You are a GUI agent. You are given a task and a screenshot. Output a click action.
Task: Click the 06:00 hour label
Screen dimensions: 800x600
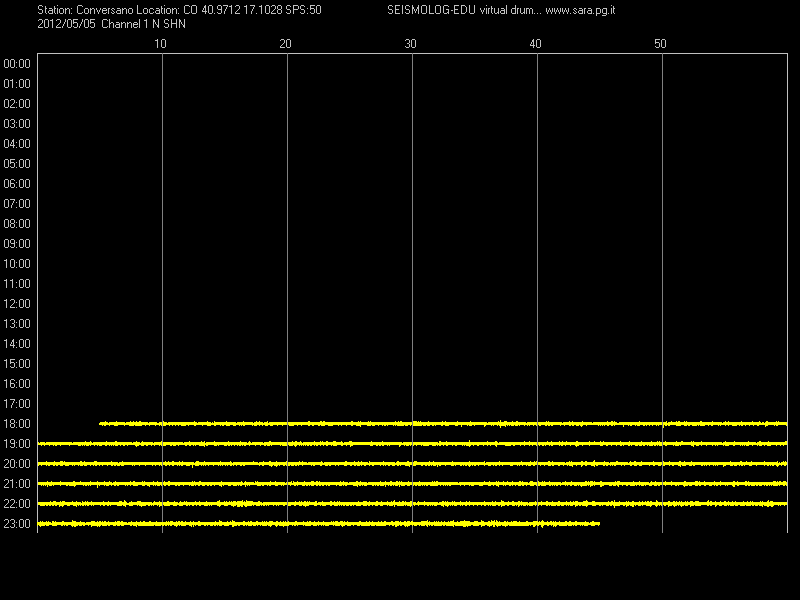(17, 184)
